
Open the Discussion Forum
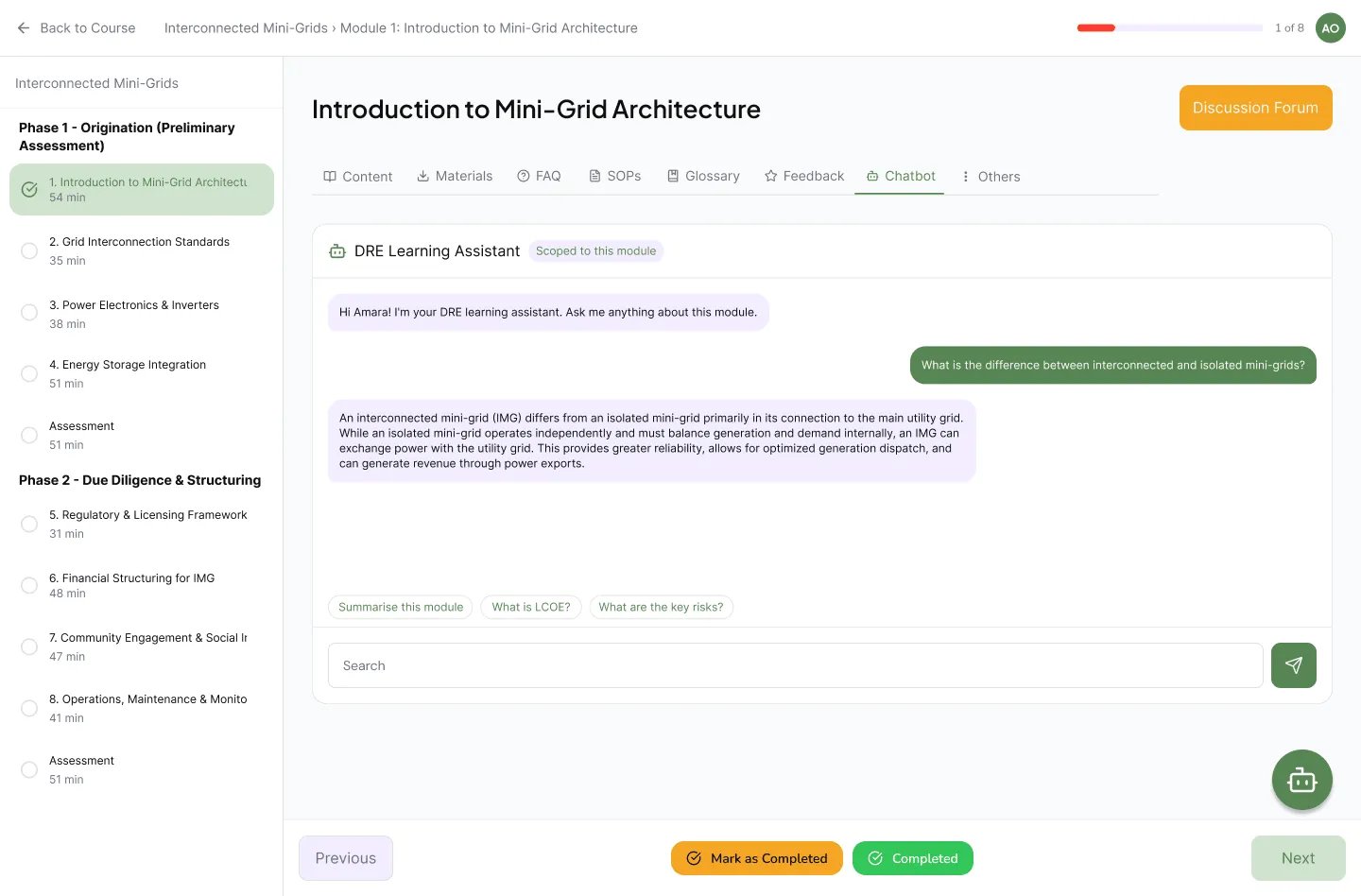(x=1255, y=108)
